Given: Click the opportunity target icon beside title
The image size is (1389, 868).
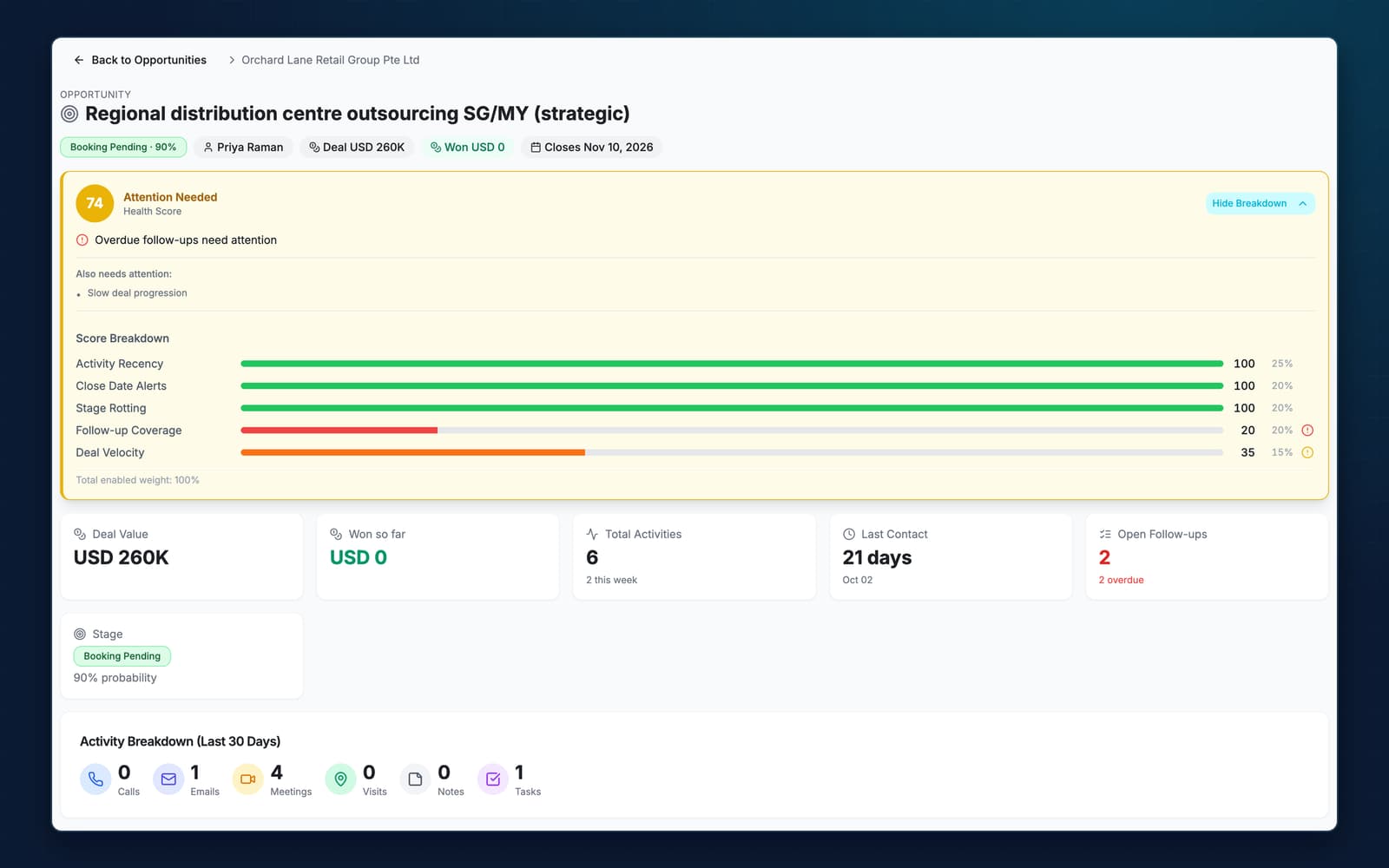Looking at the screenshot, I should point(69,114).
